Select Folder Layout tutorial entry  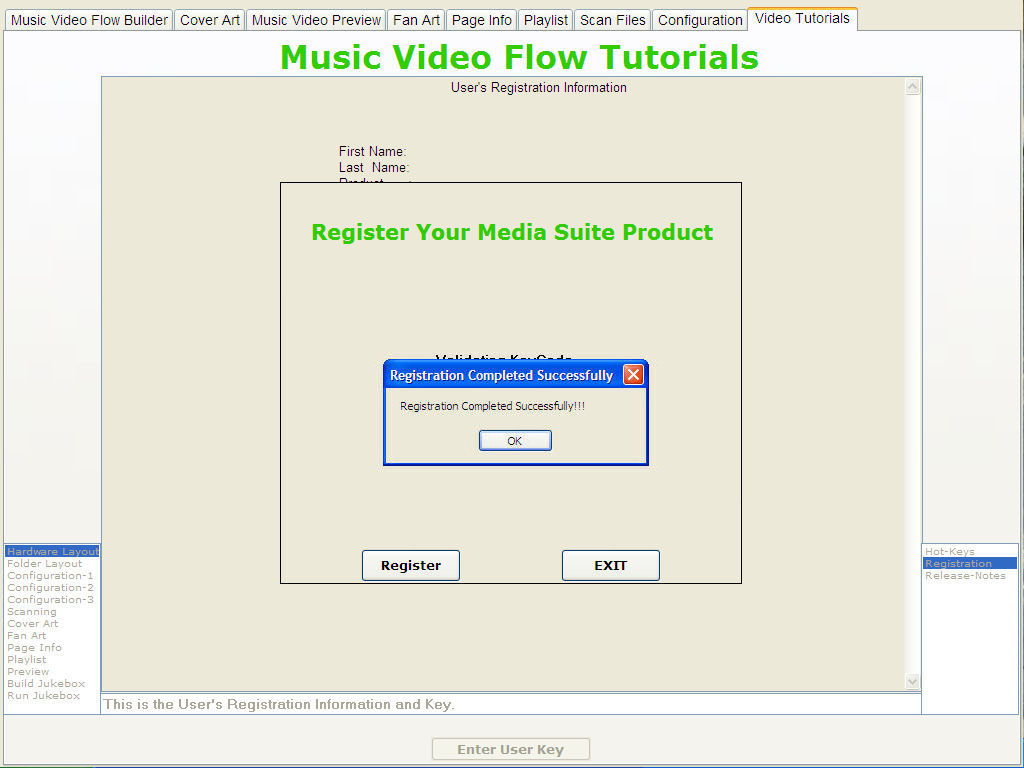(x=52, y=564)
